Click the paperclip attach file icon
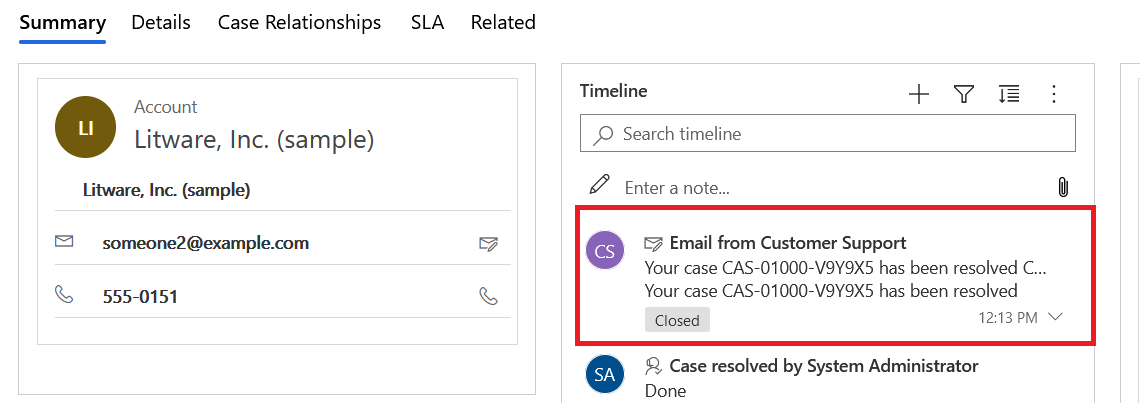Viewport: 1140px width, 403px height. pos(1063,187)
